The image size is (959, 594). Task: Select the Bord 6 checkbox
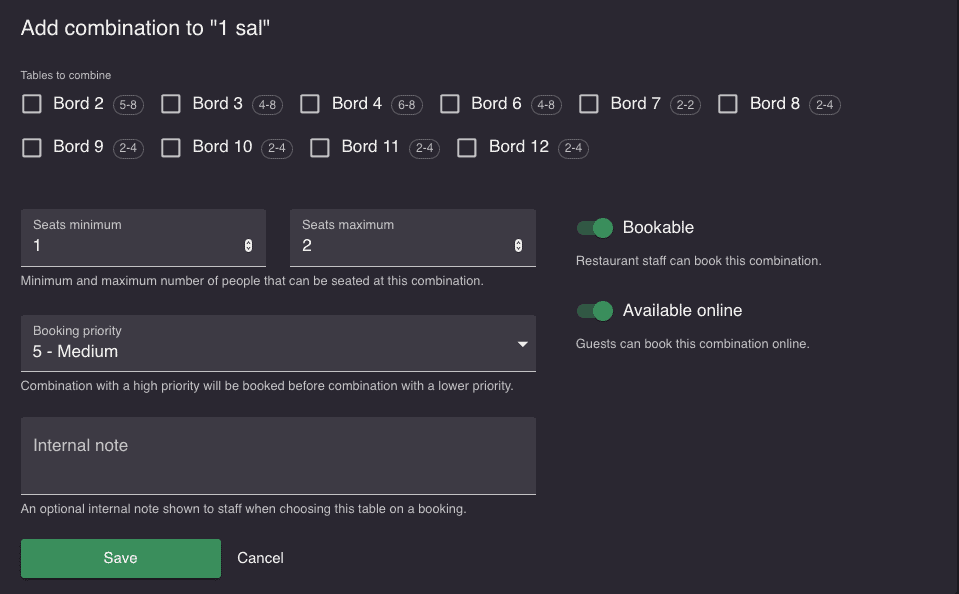pos(450,104)
